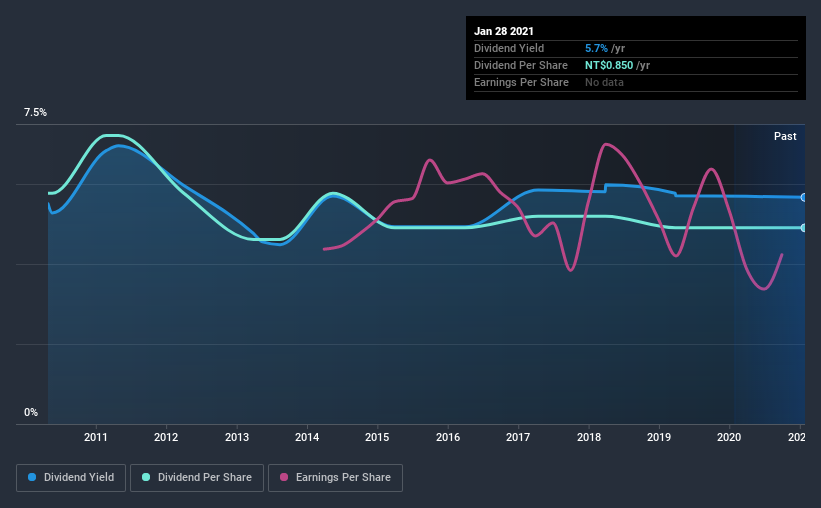Click the Jan 28 2021 tooltip date
Screen dimensions: 821x508
504,31
